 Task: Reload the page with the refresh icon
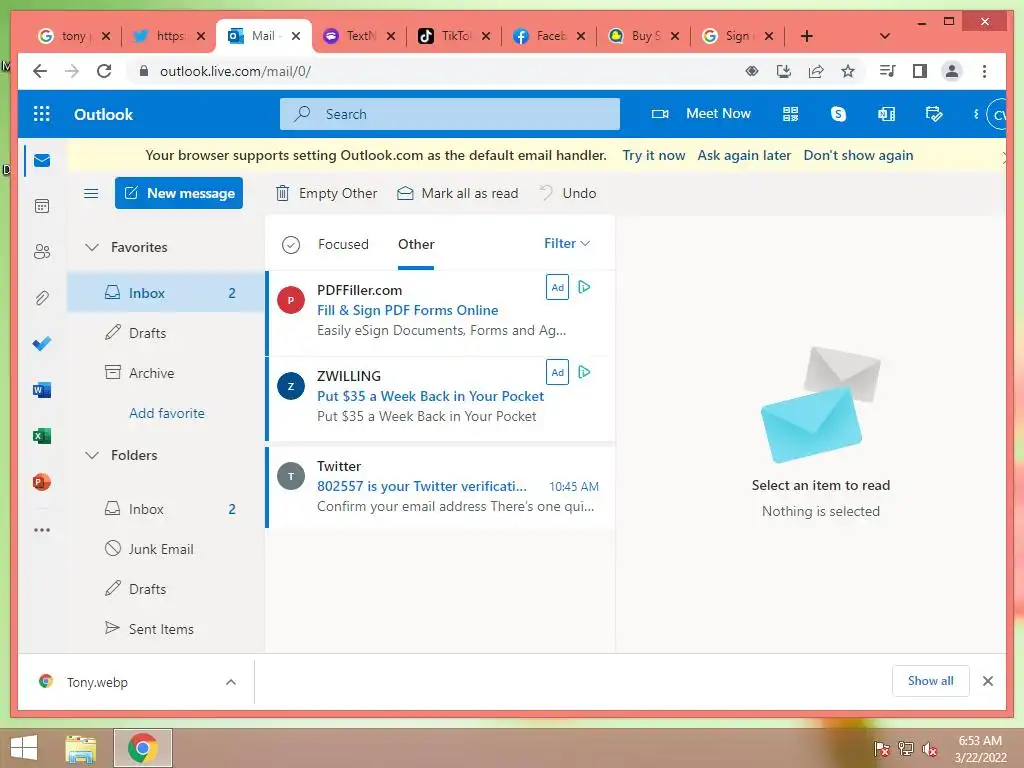click(104, 71)
